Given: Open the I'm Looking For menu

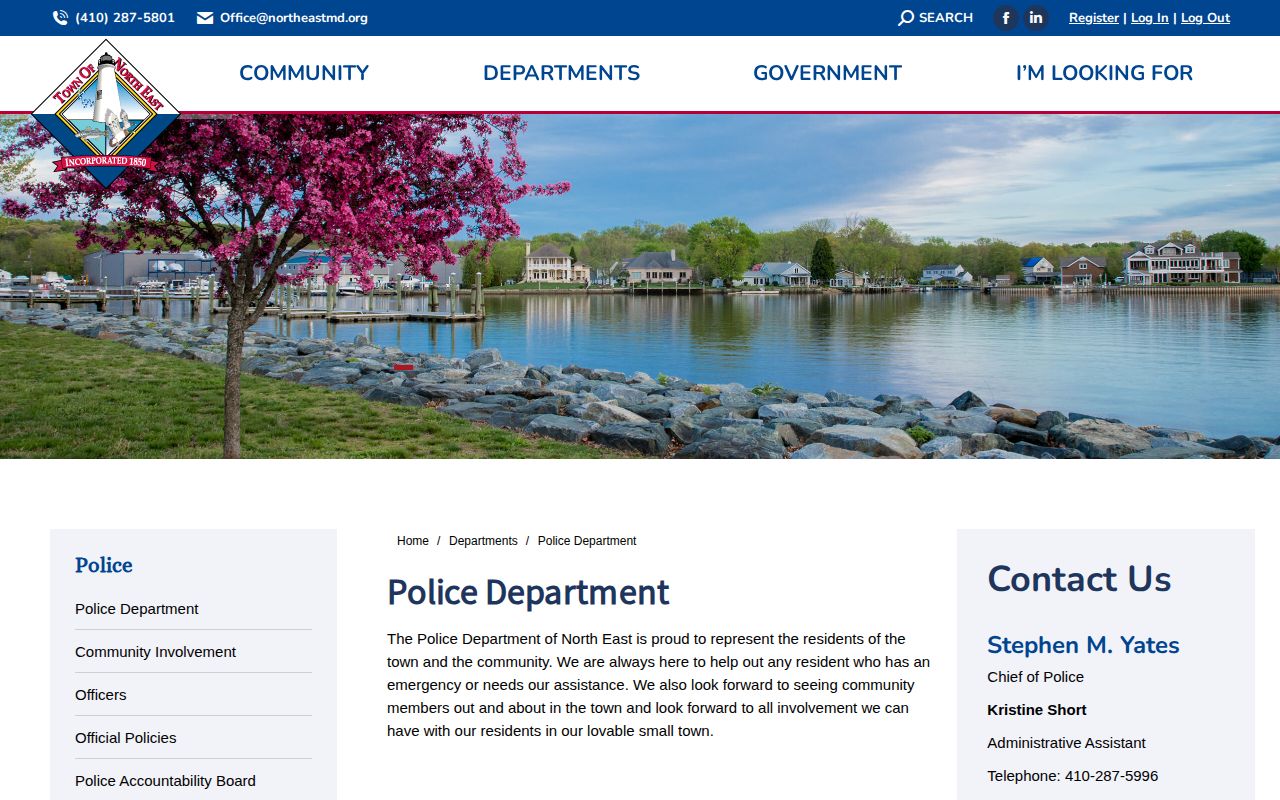Looking at the screenshot, I should pos(1104,73).
